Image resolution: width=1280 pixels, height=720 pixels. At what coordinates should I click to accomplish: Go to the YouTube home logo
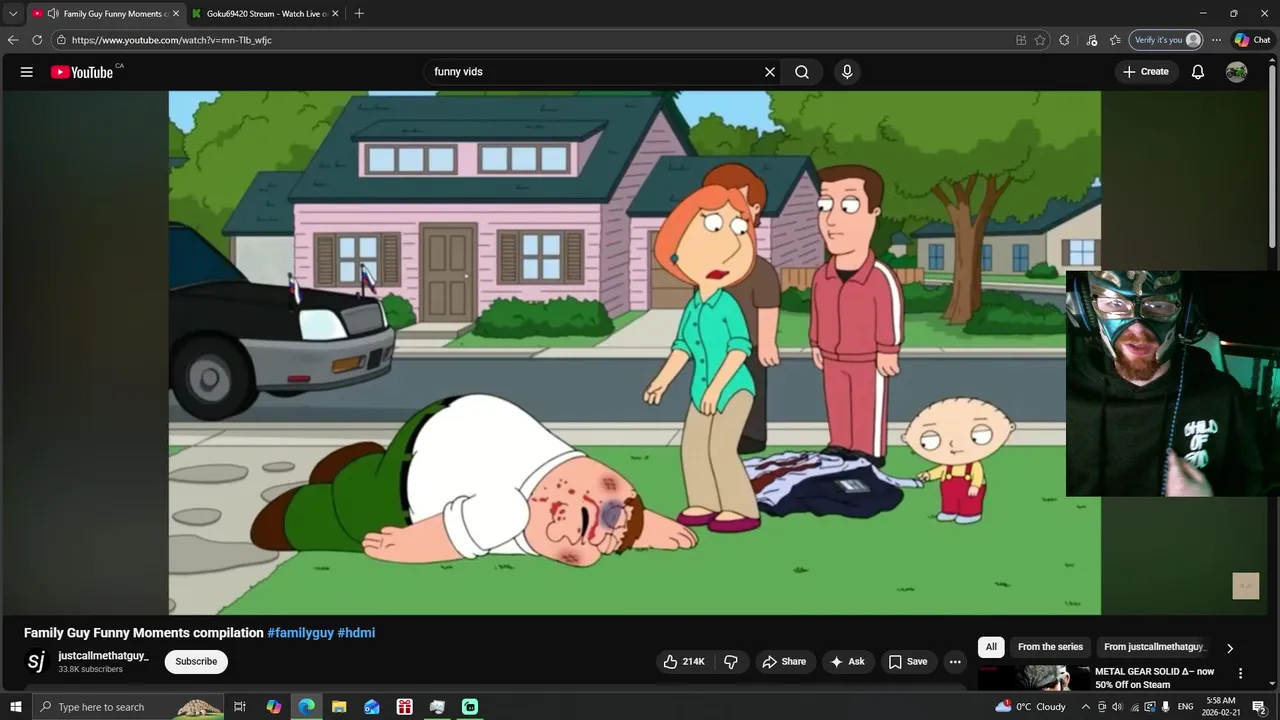point(82,72)
